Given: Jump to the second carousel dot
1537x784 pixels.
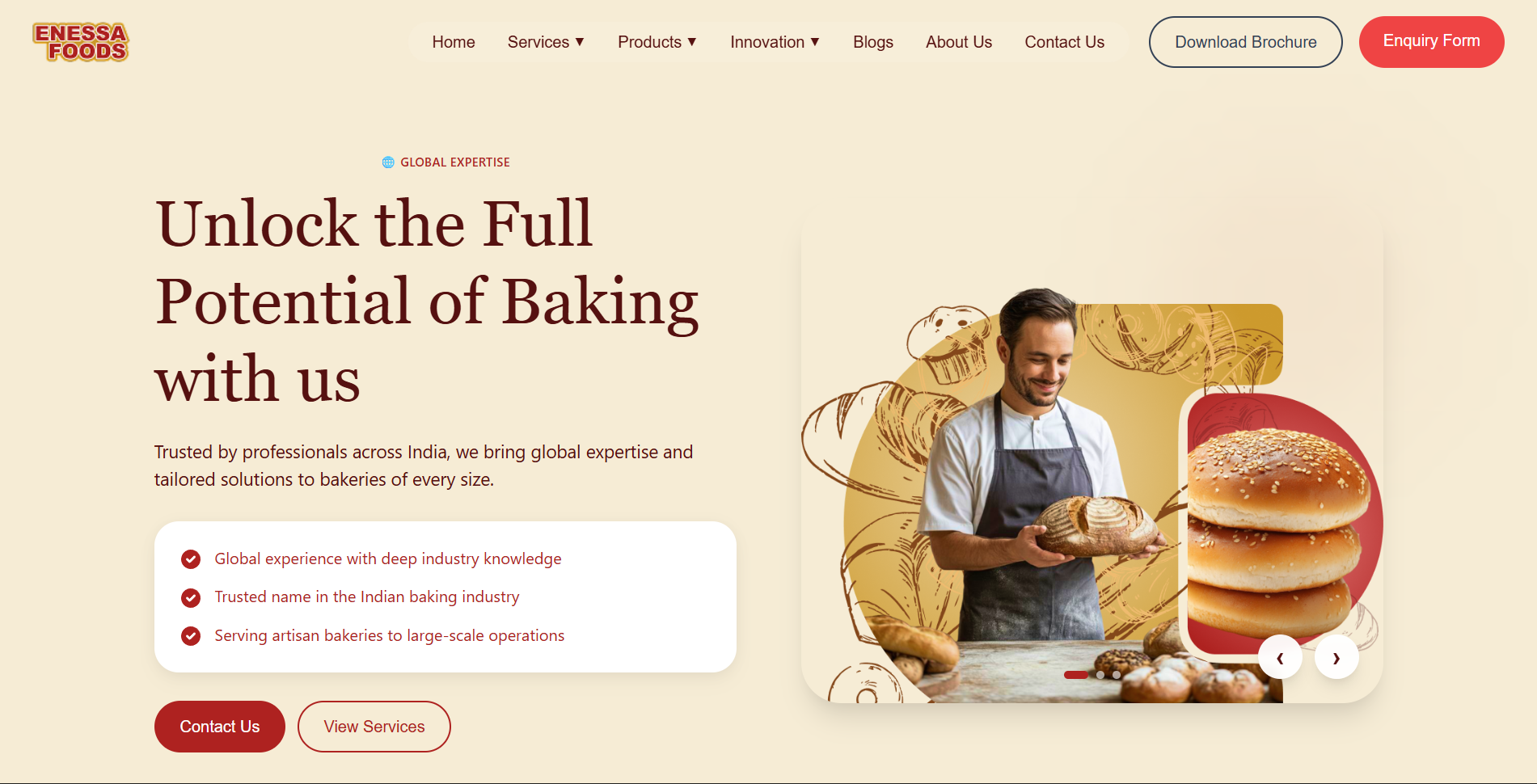Looking at the screenshot, I should click(x=1100, y=675).
